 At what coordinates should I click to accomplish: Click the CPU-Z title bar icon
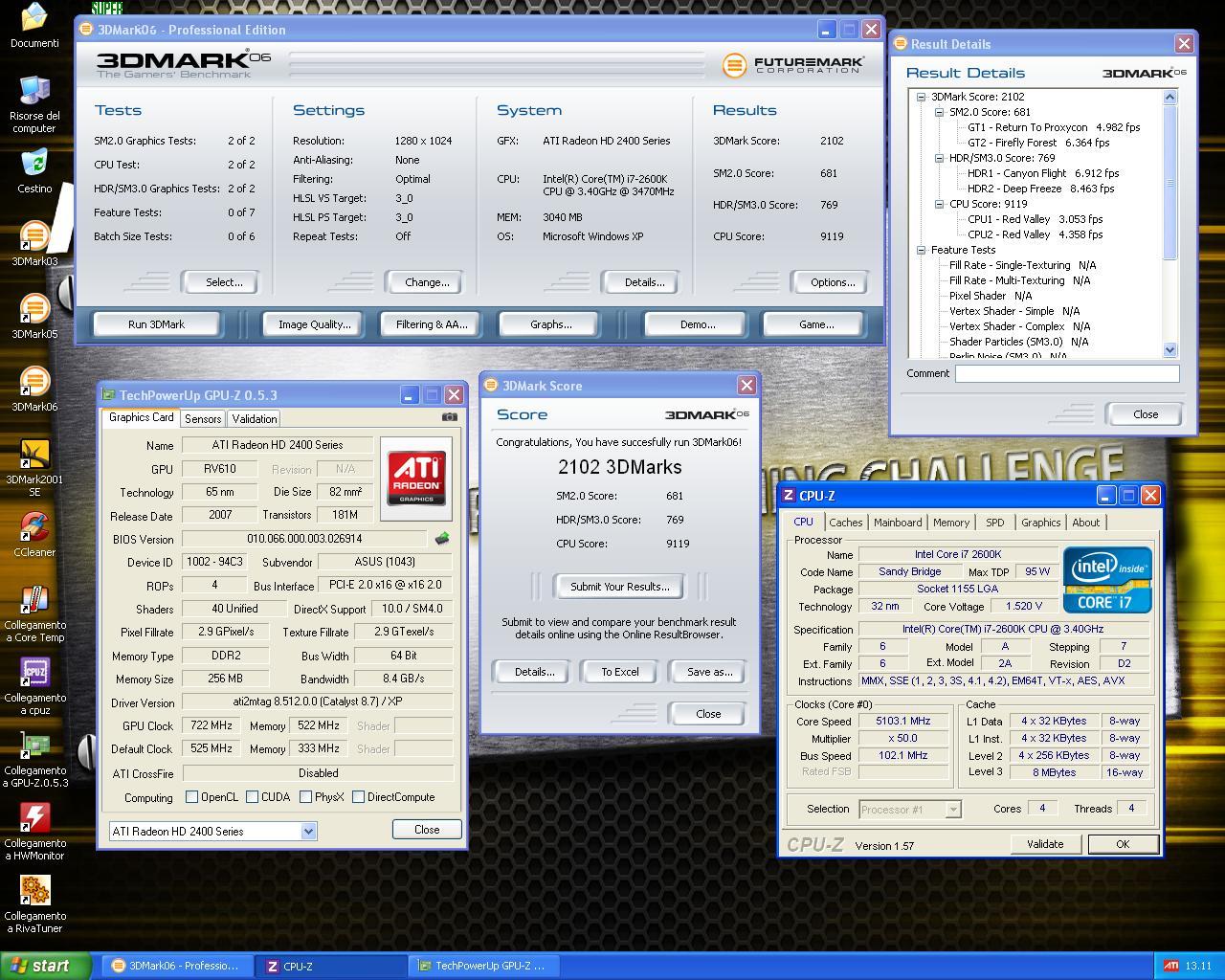(x=789, y=495)
